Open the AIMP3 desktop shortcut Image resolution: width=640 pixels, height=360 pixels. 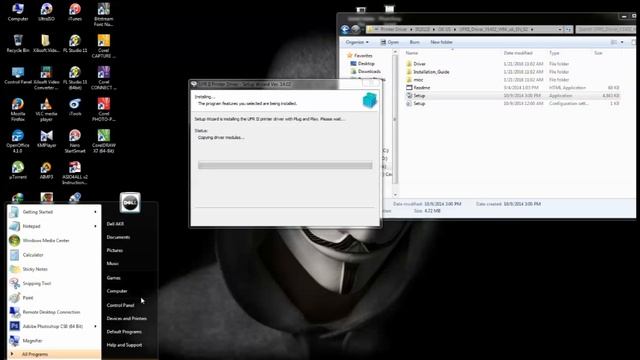click(46, 170)
